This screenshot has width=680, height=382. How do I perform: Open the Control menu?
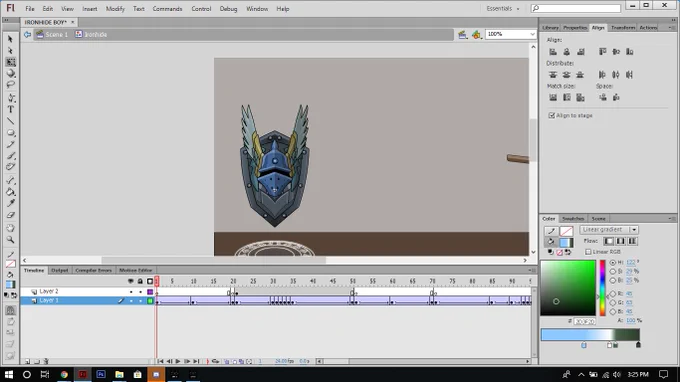point(201,9)
